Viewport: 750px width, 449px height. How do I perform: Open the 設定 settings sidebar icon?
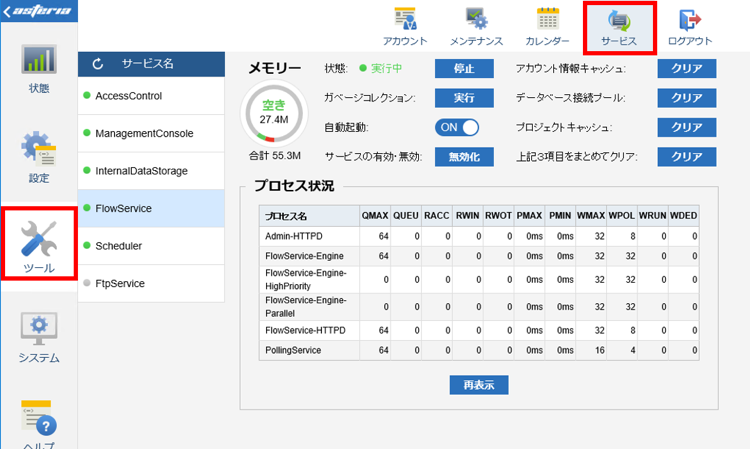39,158
